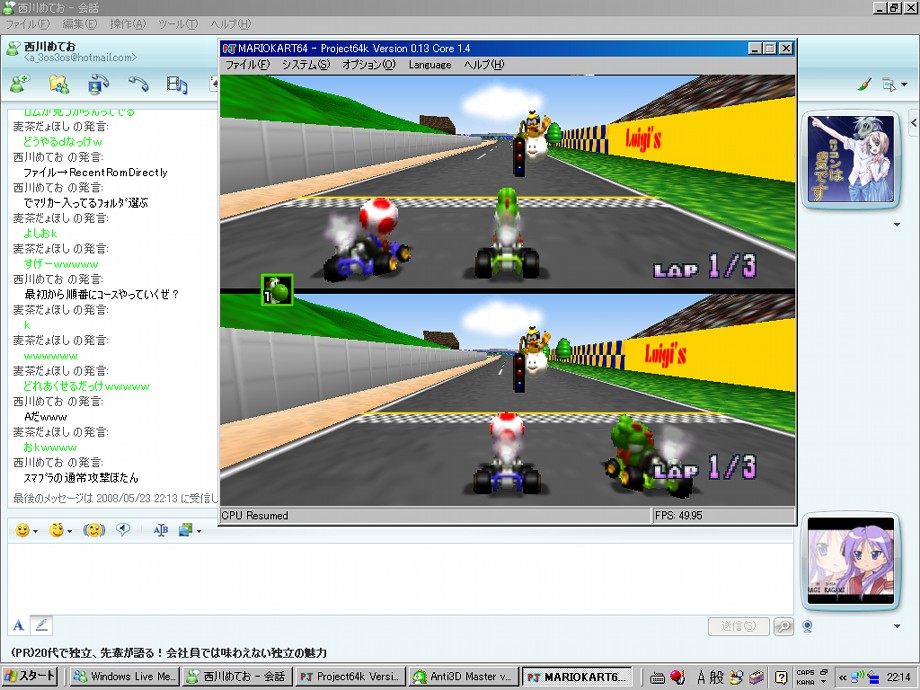Click the 送信(S) send button
Screen dimensions: 920x690
(x=738, y=626)
